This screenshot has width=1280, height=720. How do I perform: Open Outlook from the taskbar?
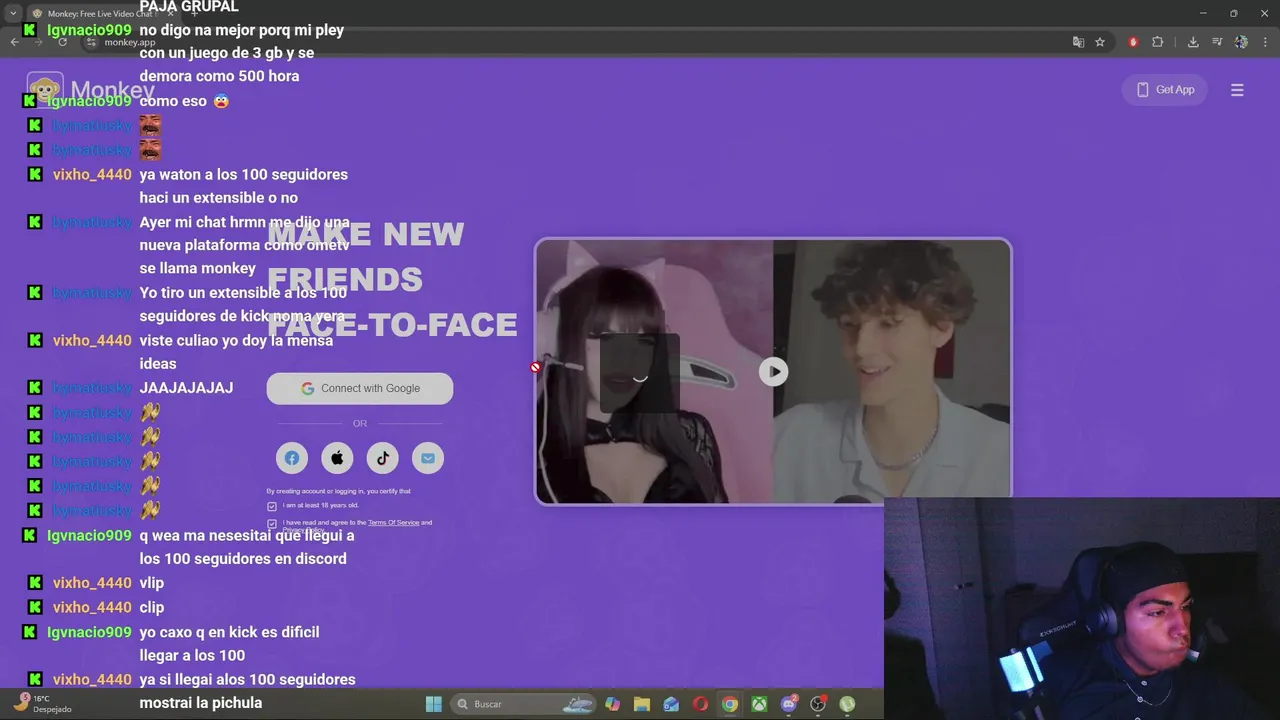[x=671, y=704]
